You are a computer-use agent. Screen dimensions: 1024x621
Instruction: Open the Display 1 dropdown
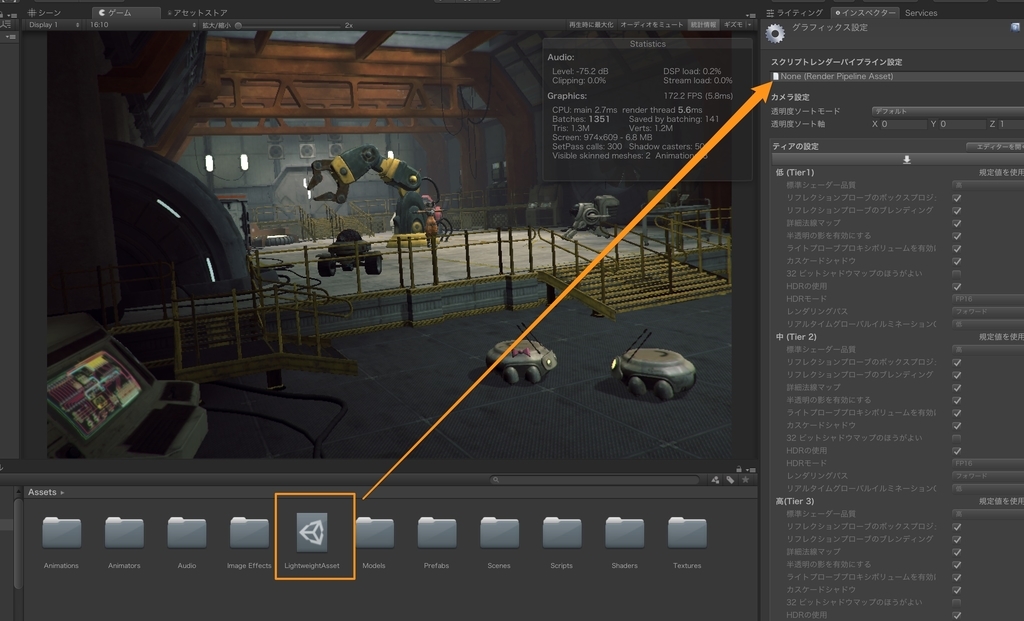[54, 25]
